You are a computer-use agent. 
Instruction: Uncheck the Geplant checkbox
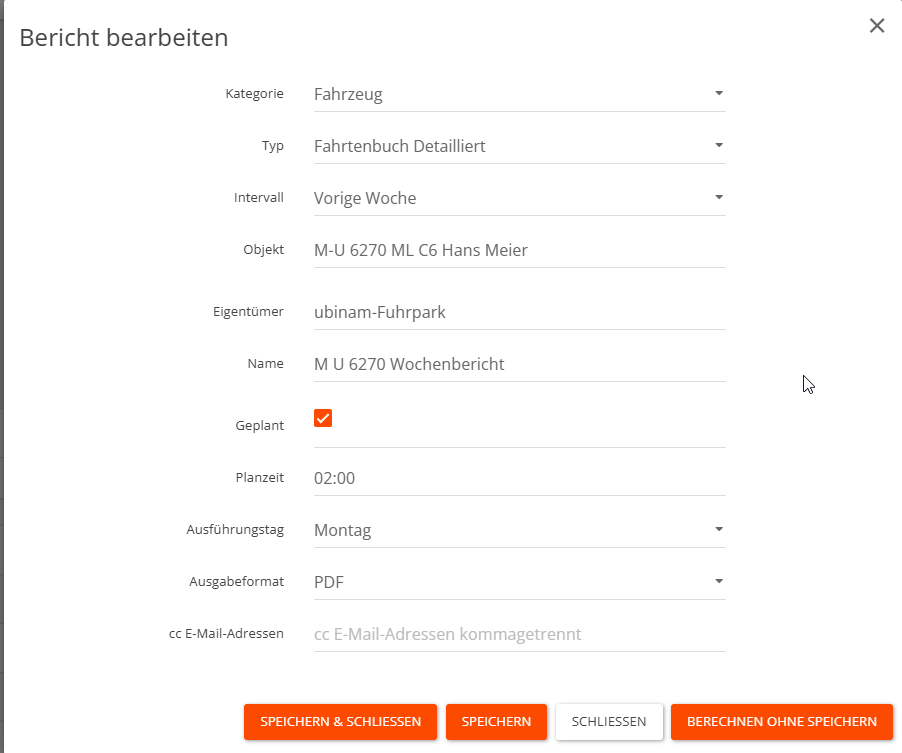pos(323,418)
